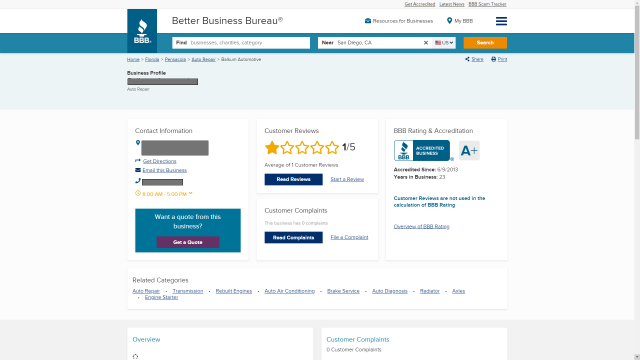Screen dimensions: 640x360
Task: Open the Latest News link
Action: click(452, 4)
